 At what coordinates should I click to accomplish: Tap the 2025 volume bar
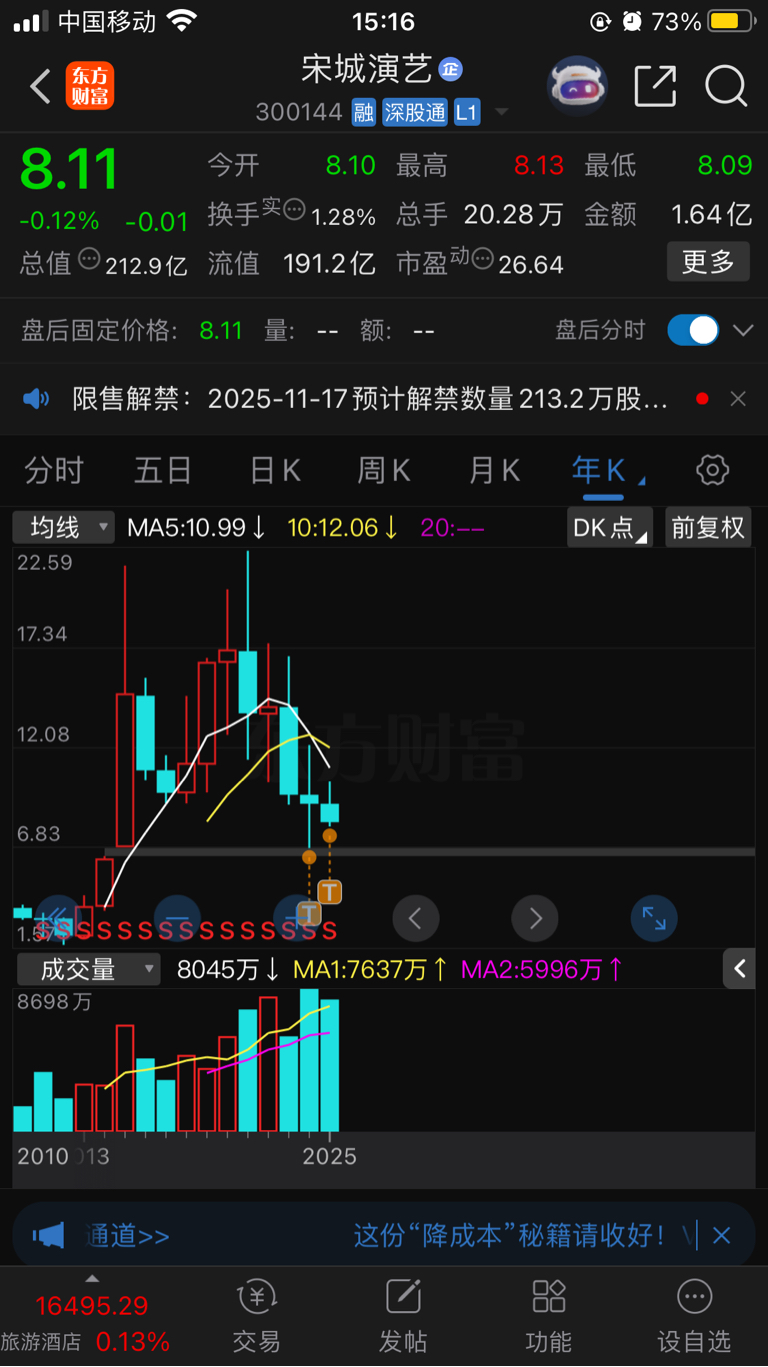pyautogui.click(x=330, y=1065)
